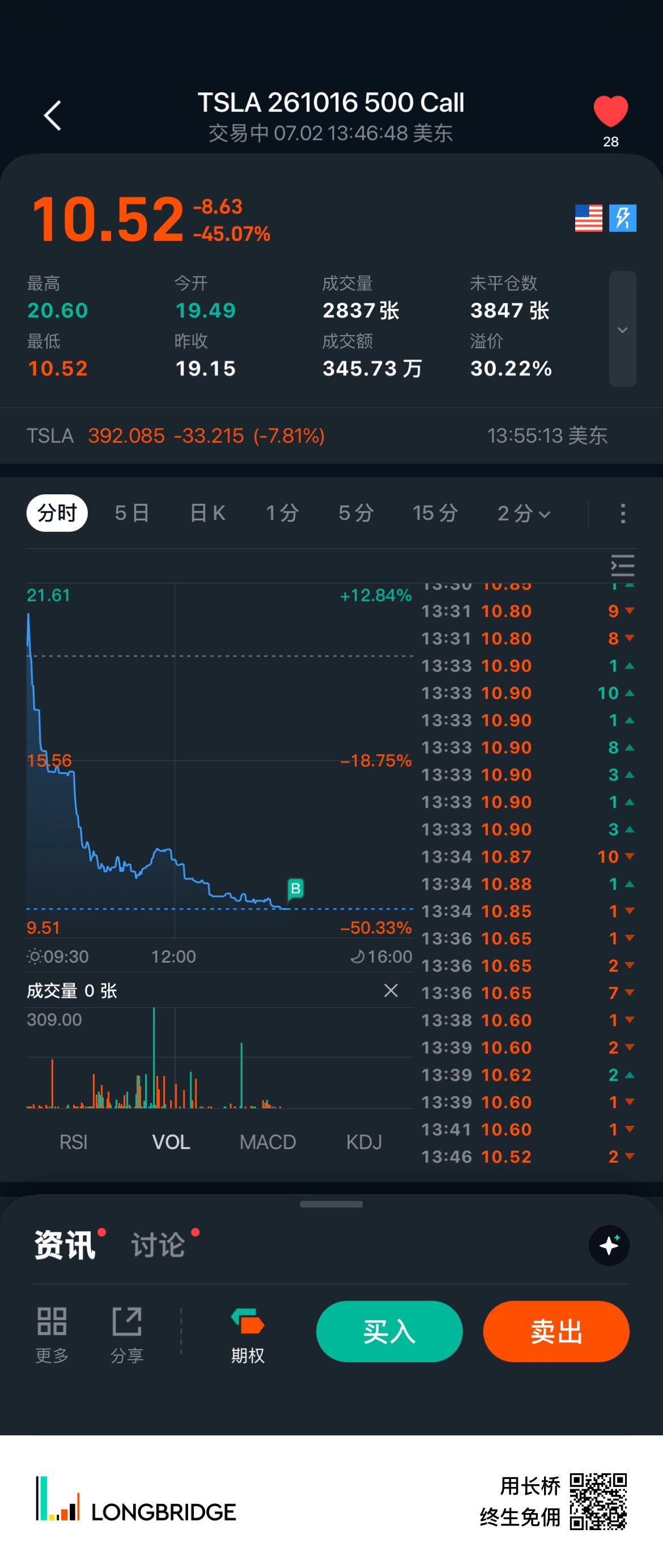
Task: Switch to the 日K chart tab
Action: coord(207,513)
